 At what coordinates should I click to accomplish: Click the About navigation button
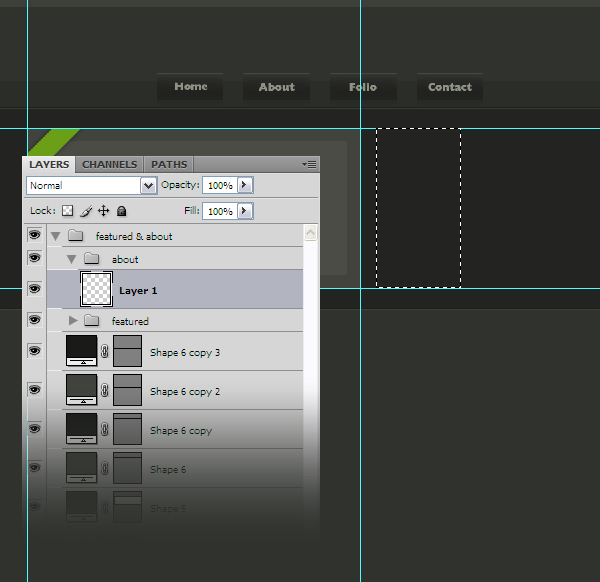[x=276, y=87]
